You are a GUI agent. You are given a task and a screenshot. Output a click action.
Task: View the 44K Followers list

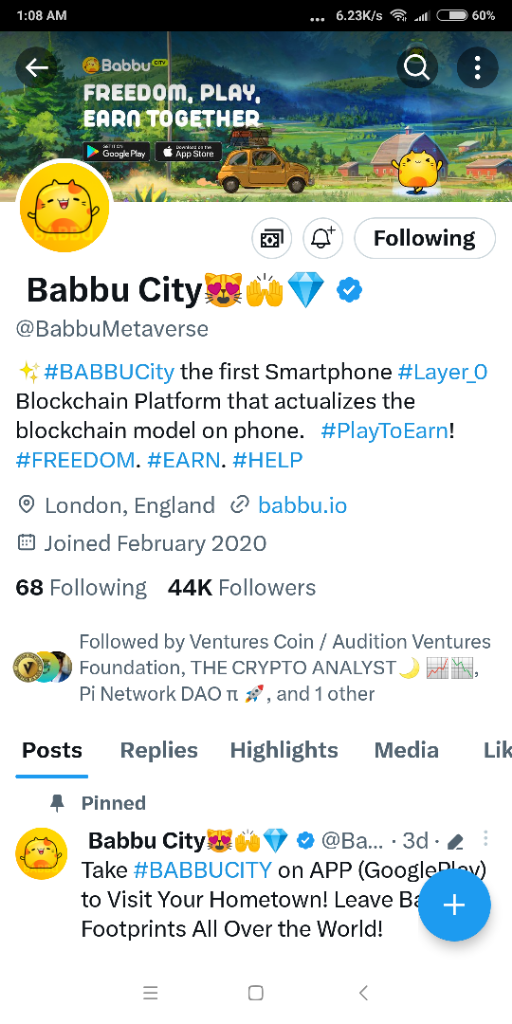242,588
